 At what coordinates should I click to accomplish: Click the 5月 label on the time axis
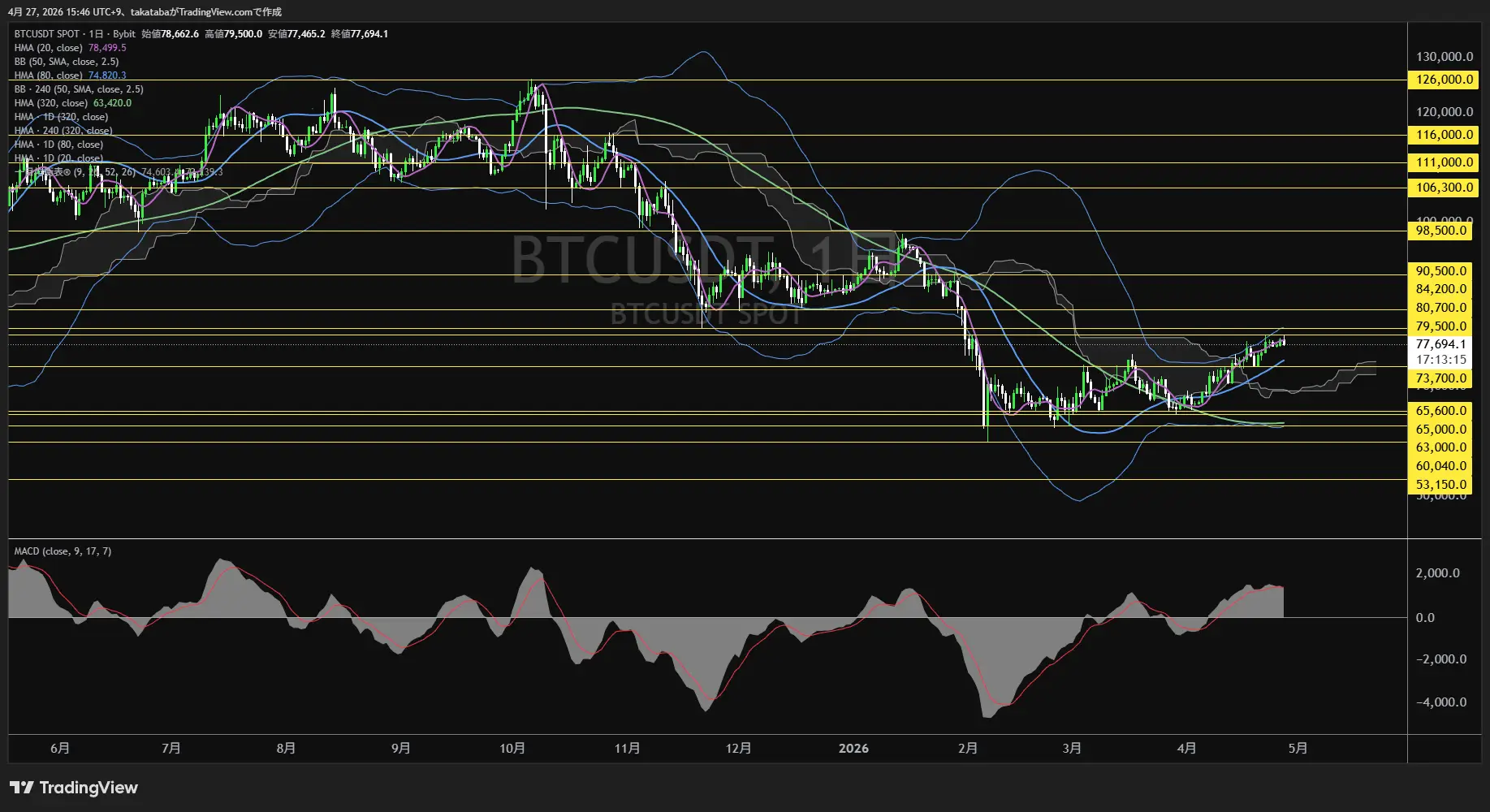point(1298,749)
